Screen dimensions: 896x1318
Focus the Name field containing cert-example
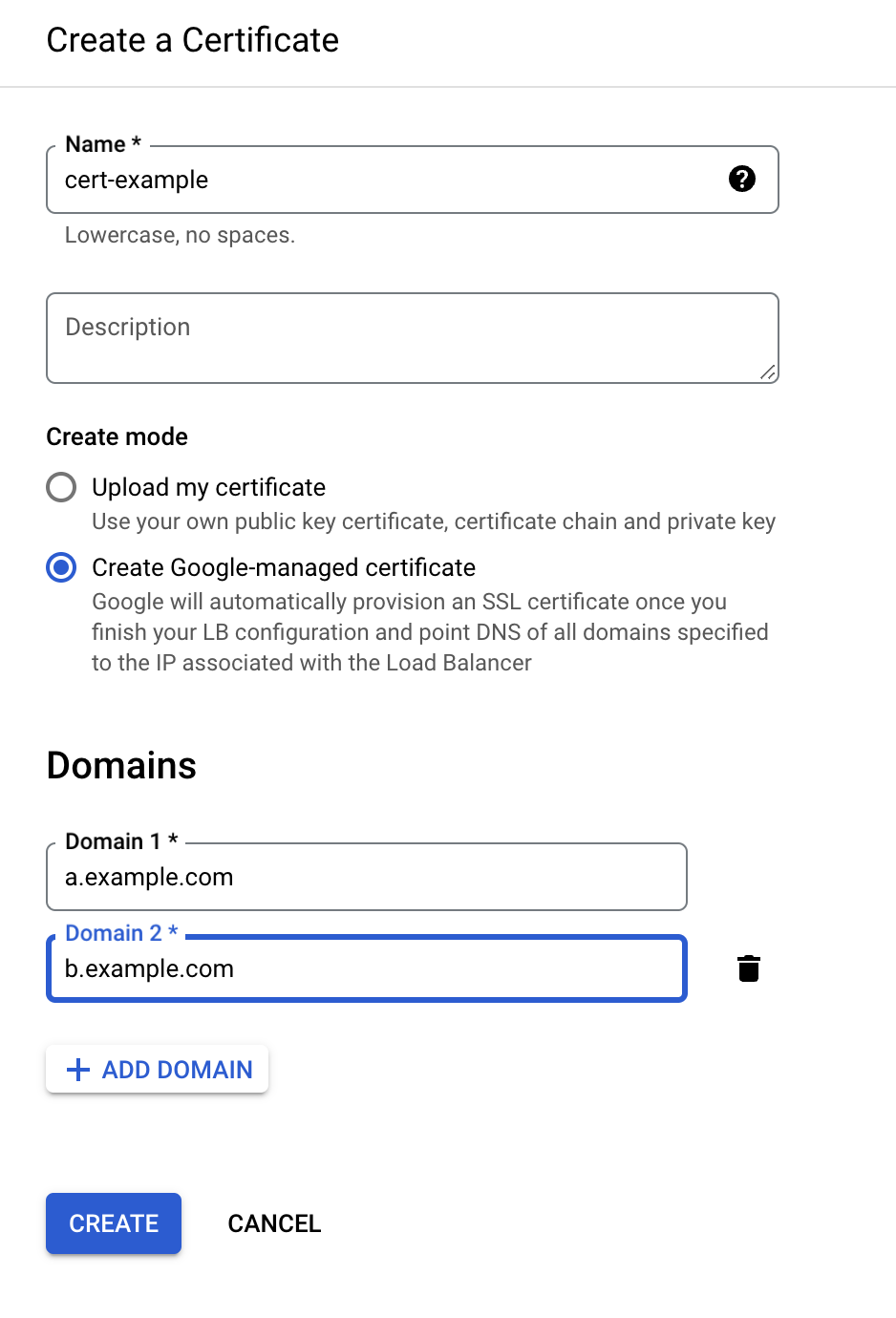point(382,180)
